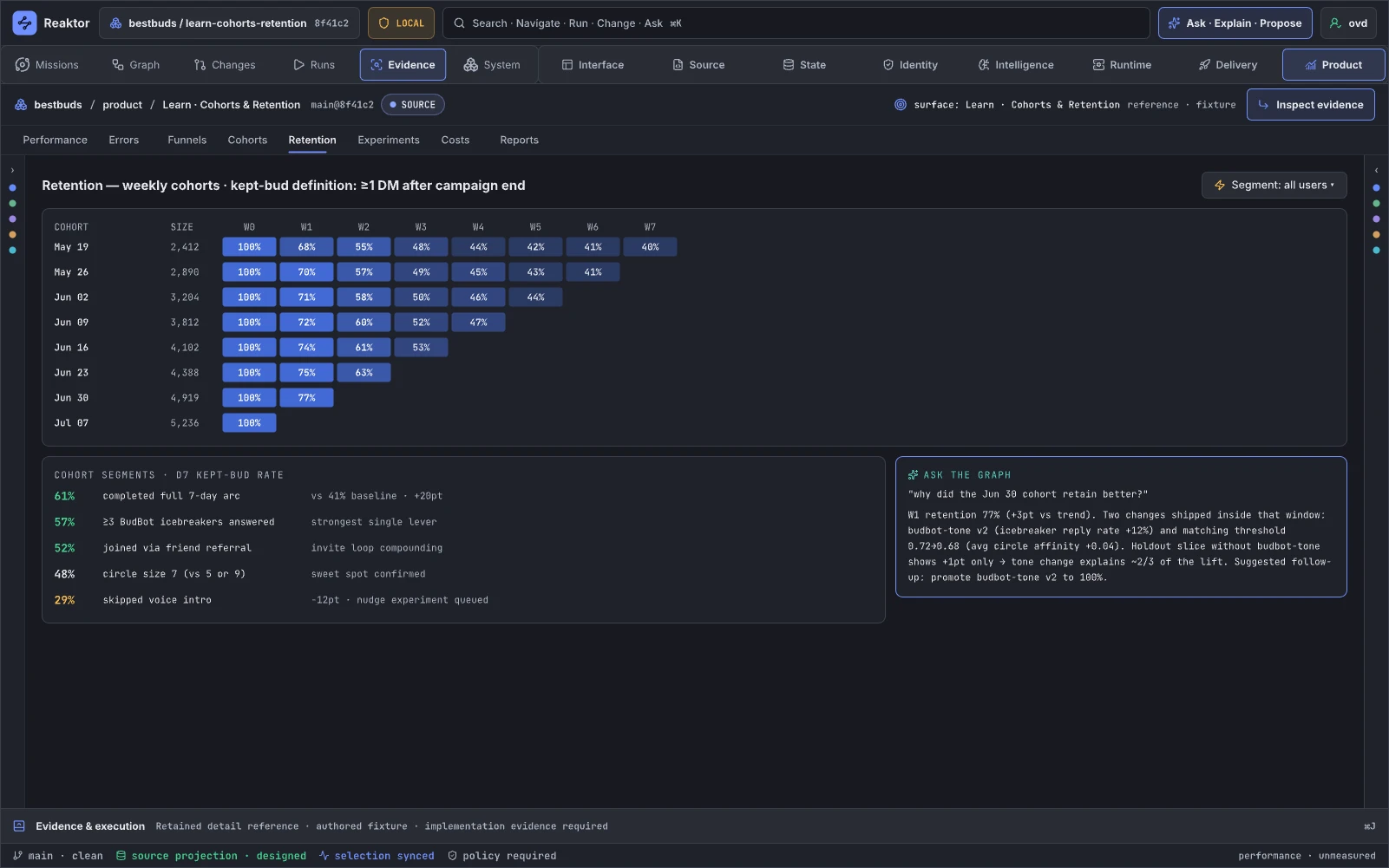Viewport: 1389px width, 868px height.
Task: Select the orange dot in the right rail
Action: coord(1376,235)
